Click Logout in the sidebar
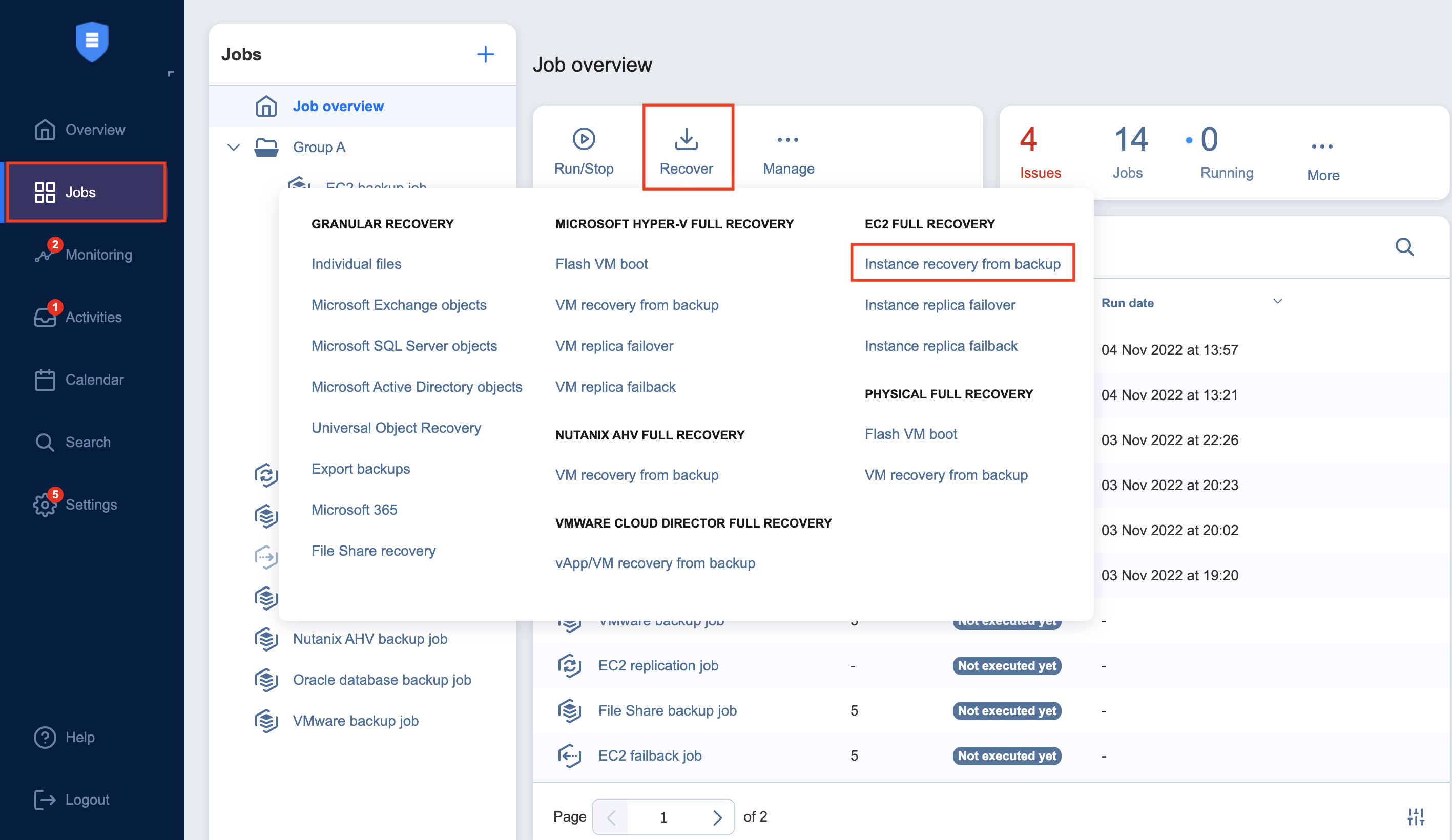Viewport: 1452px width, 840px height. point(71,799)
